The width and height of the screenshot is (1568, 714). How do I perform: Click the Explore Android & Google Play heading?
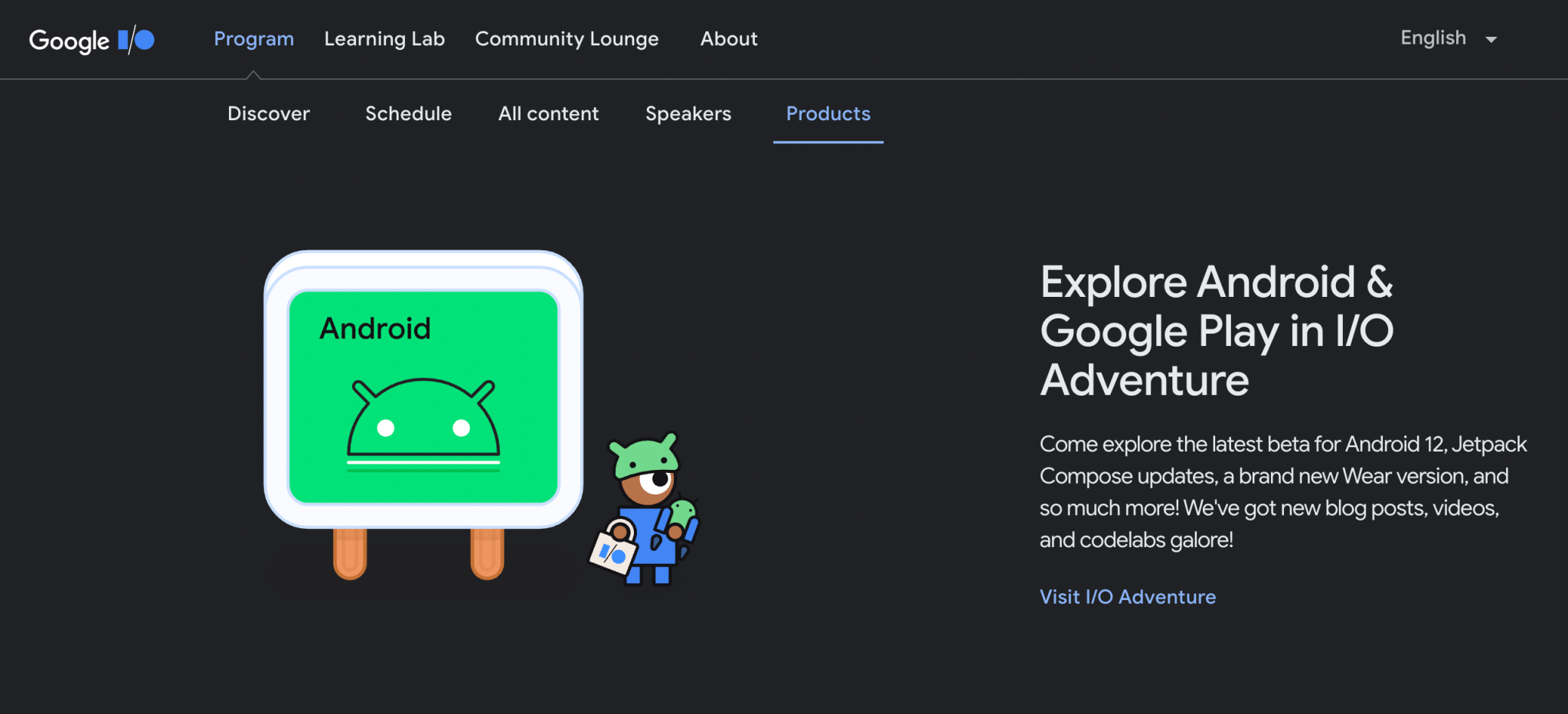(x=1217, y=331)
